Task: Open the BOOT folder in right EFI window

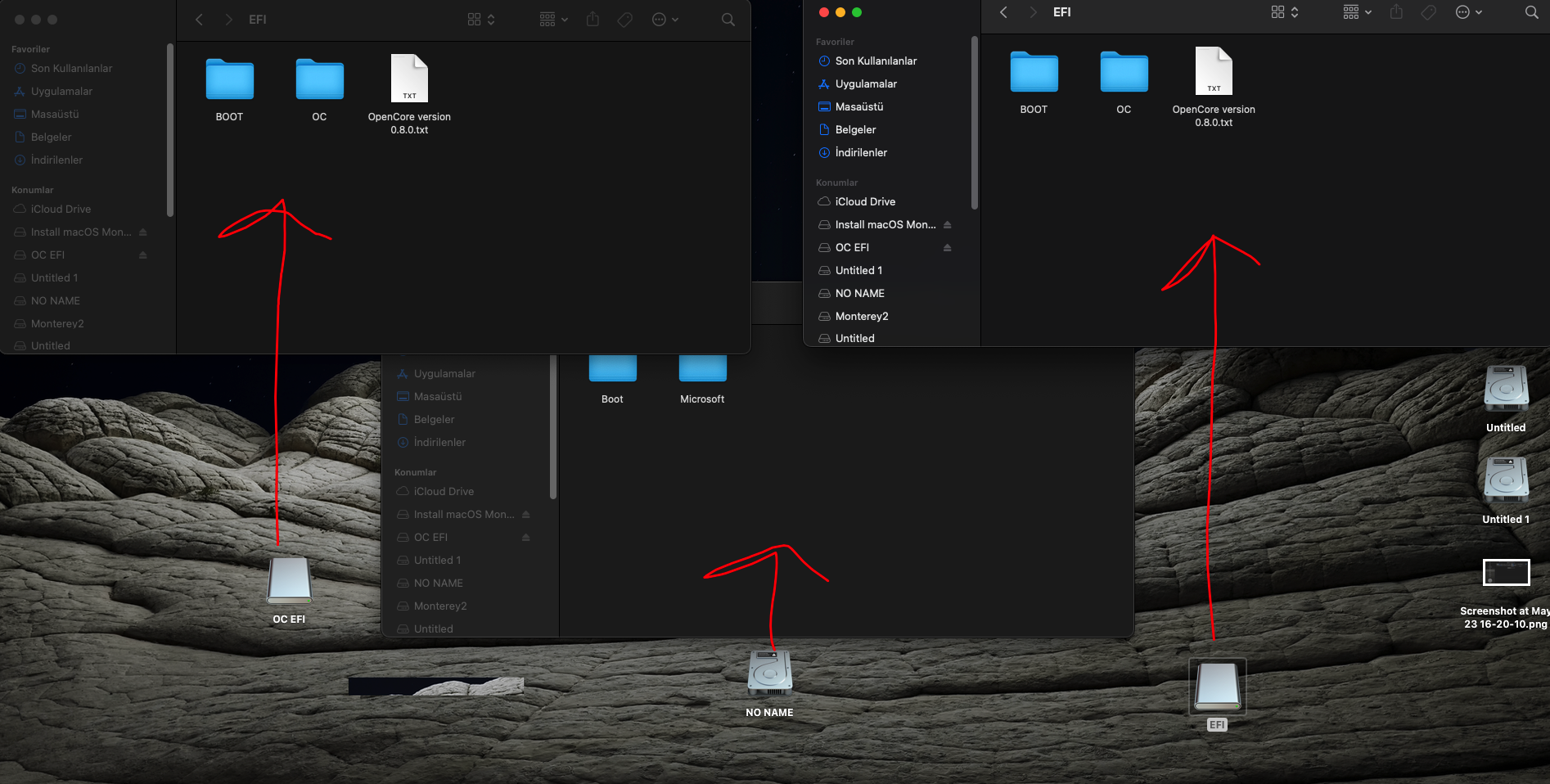Action: pyautogui.click(x=1034, y=82)
